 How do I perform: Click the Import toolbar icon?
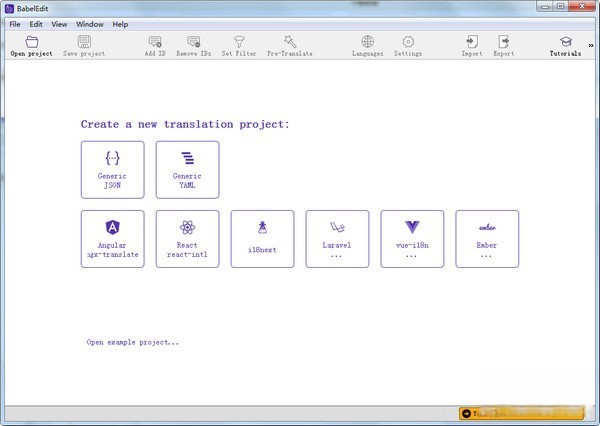[x=472, y=41]
